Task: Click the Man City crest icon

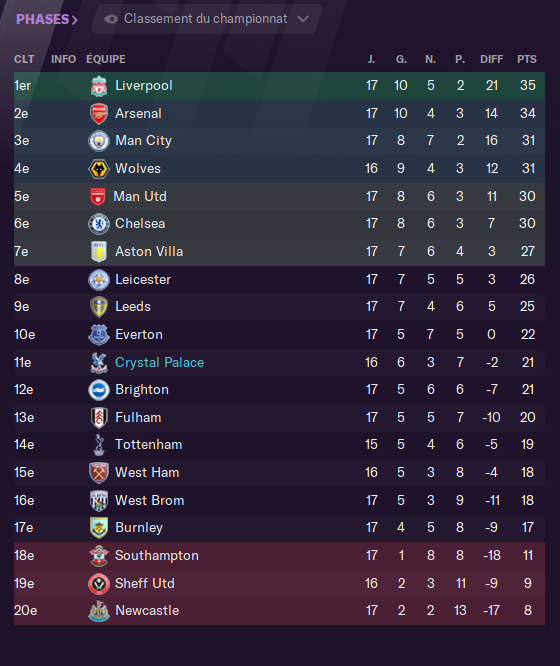Action: pyautogui.click(x=99, y=141)
